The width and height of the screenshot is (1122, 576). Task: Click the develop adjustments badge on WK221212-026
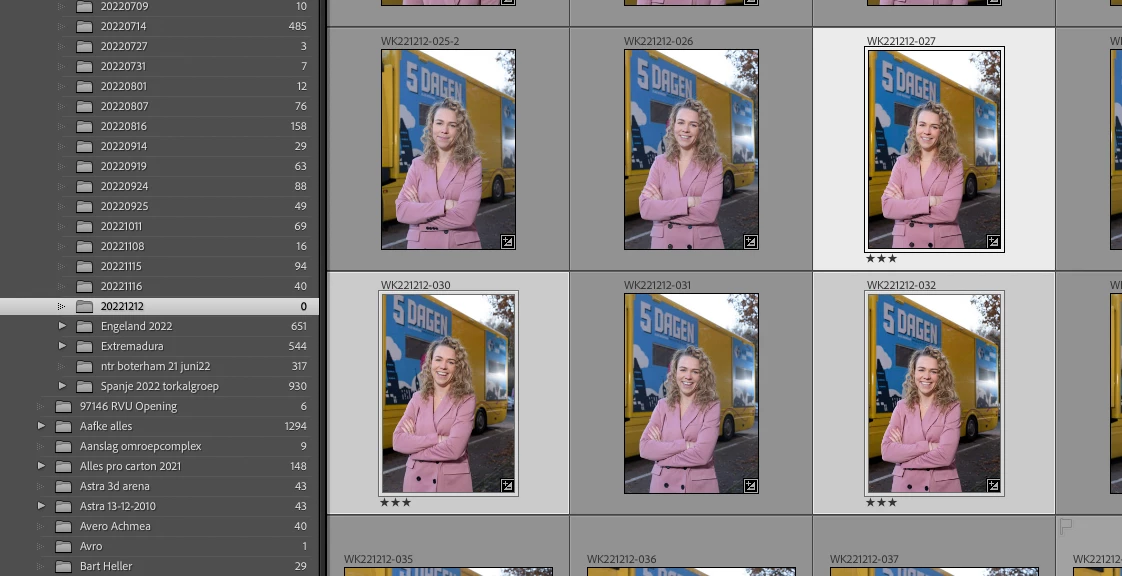(x=750, y=242)
